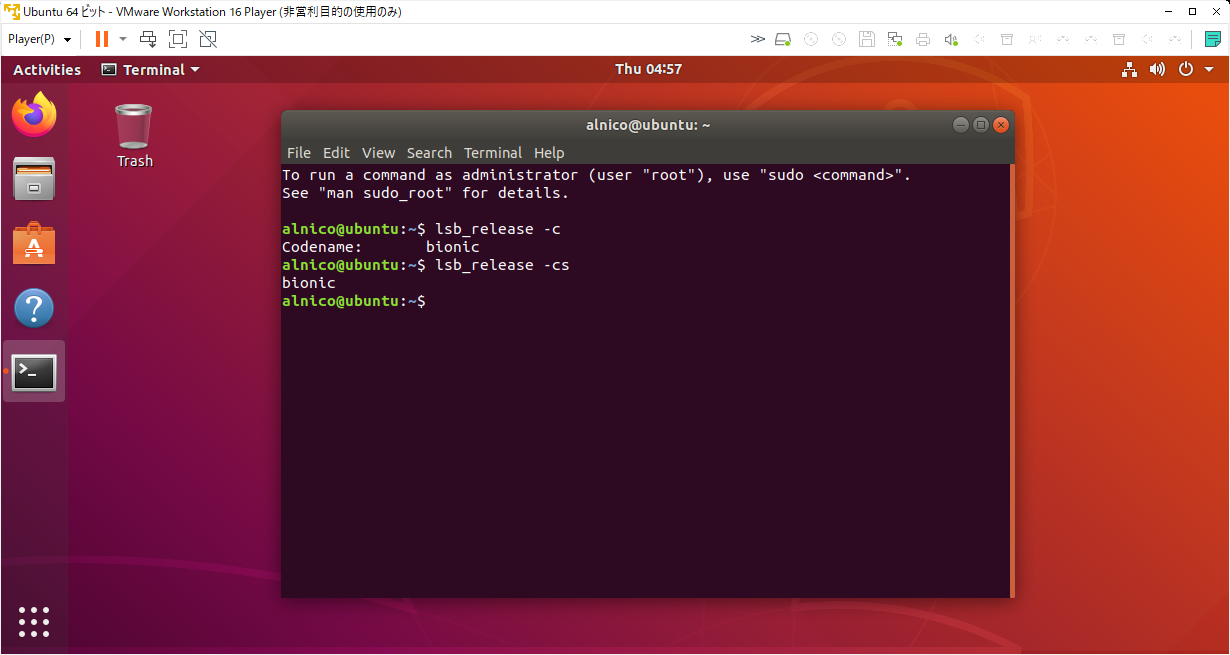This screenshot has height=655, width=1230.
Task: Select the Trash desktop icon
Action: [134, 135]
